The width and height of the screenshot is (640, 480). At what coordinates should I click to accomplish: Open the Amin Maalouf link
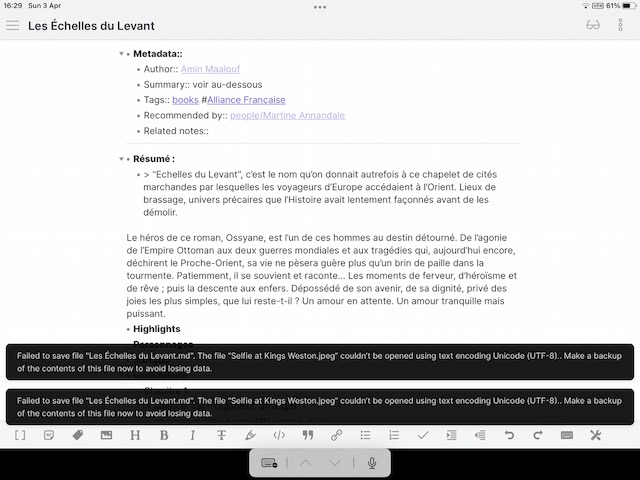210,69
